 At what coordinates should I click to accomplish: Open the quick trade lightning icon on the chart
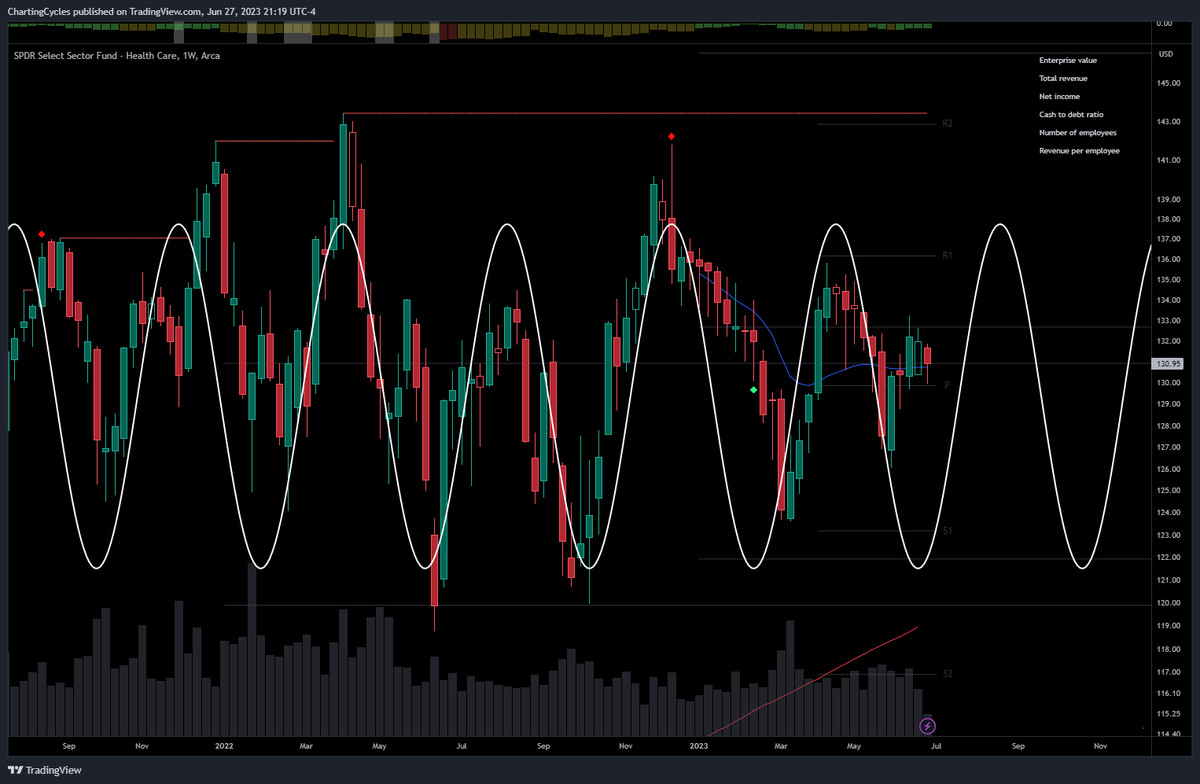point(928,726)
